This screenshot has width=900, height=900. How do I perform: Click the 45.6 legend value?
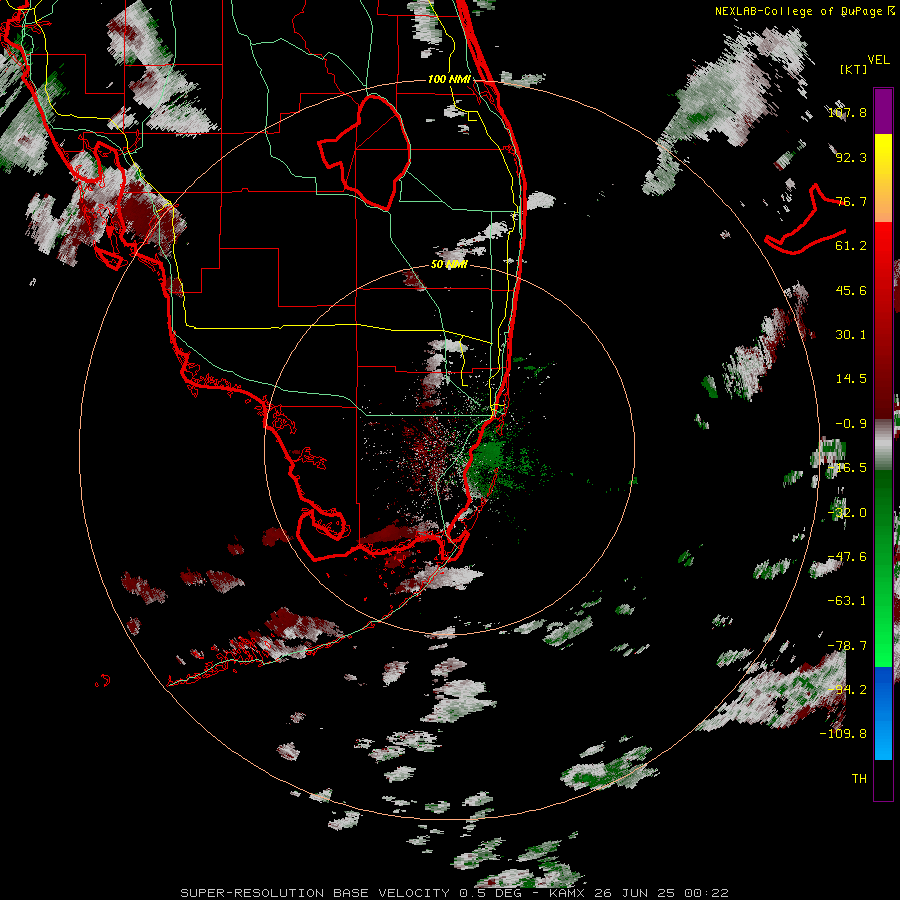[x=851, y=290]
